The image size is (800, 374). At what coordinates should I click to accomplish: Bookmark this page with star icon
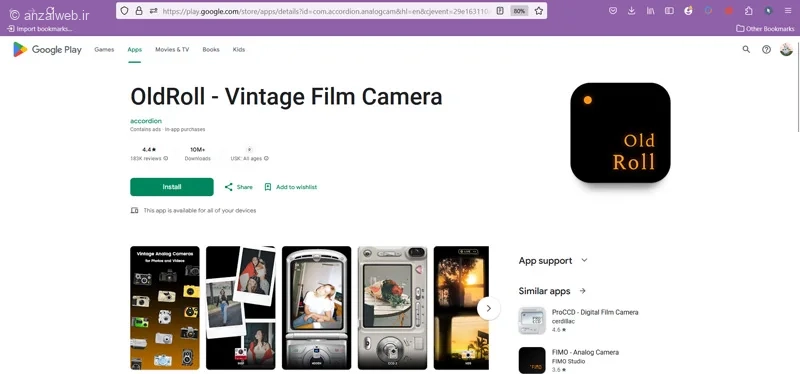pyautogui.click(x=539, y=11)
